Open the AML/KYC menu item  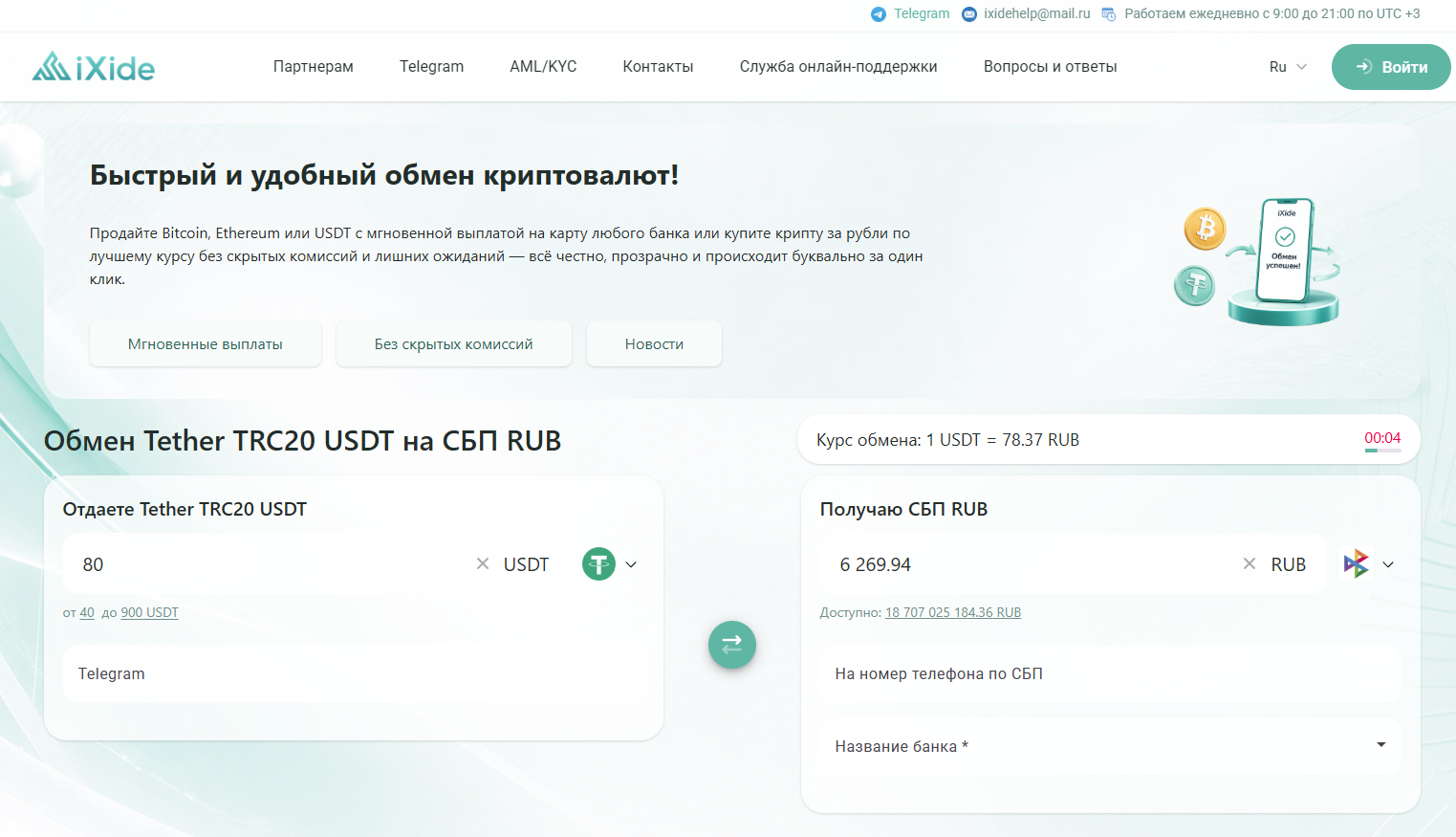coord(543,66)
